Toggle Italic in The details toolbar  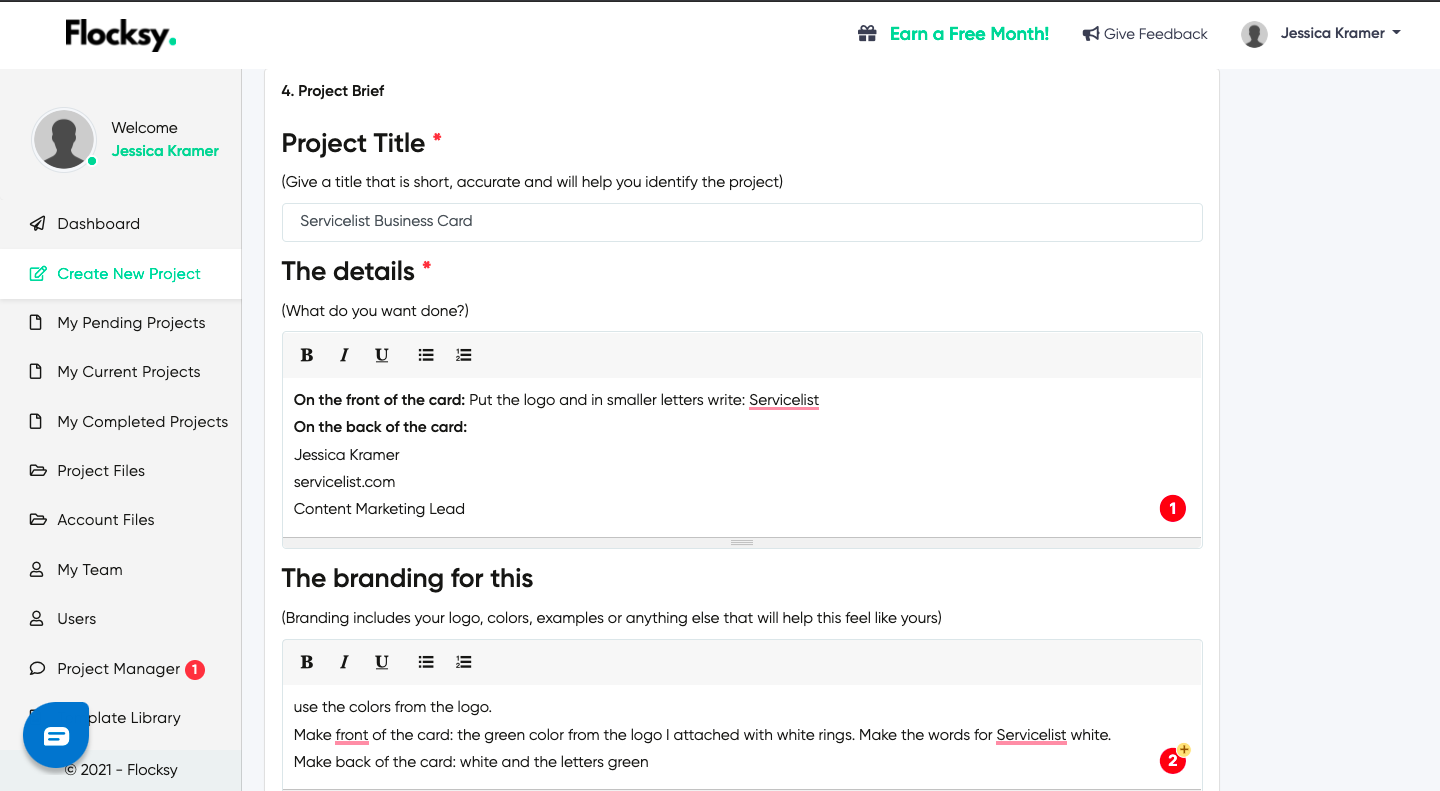pos(344,355)
